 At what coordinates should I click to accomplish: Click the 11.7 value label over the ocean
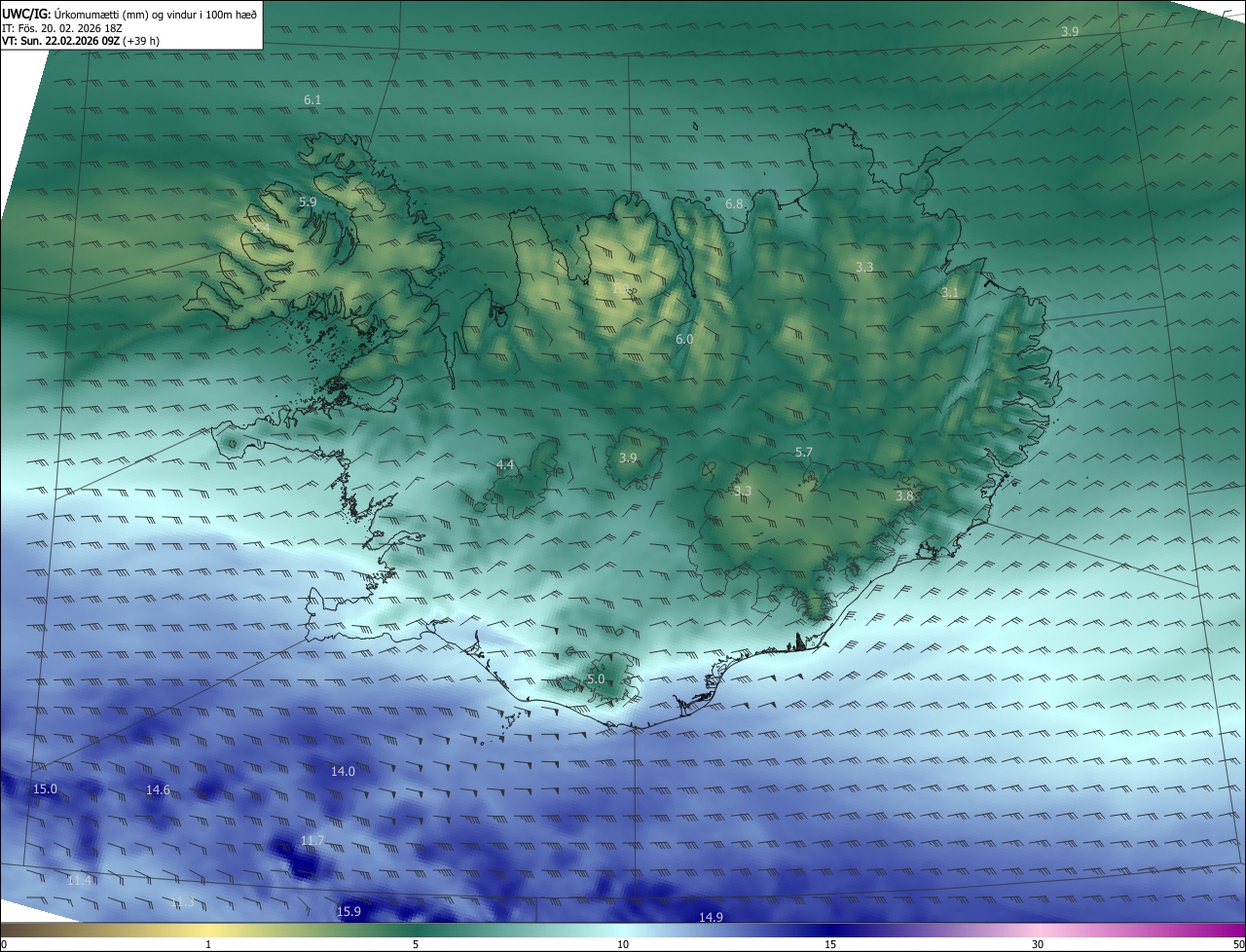coord(312,841)
